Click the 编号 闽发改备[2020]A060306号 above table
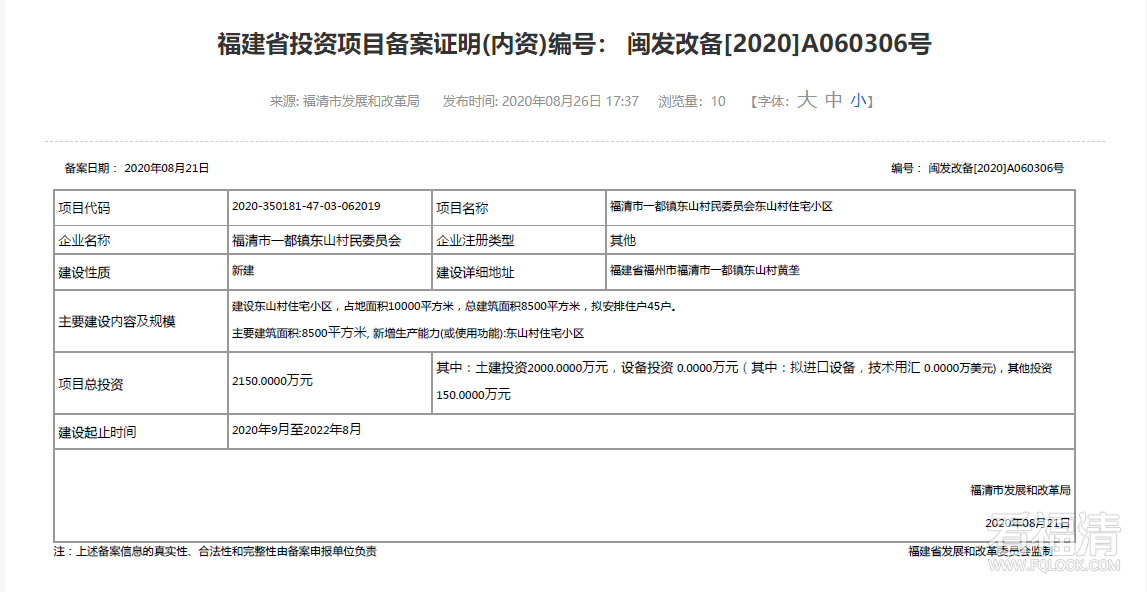 (x=977, y=168)
